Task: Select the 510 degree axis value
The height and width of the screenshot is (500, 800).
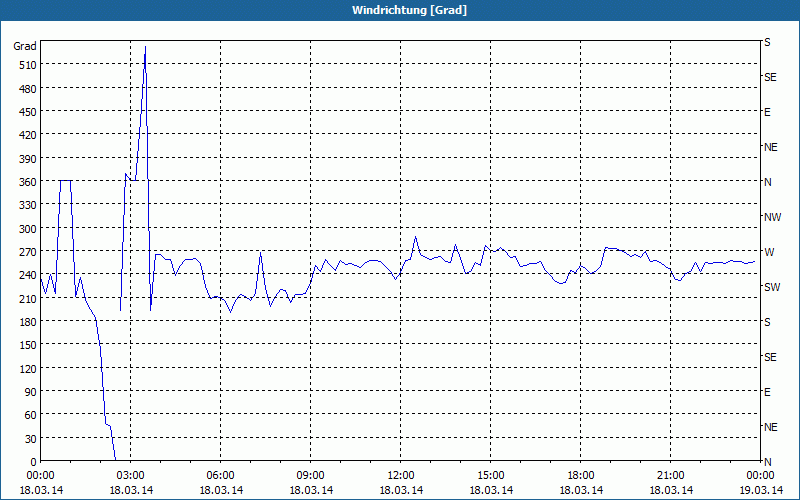Action: (x=28, y=65)
